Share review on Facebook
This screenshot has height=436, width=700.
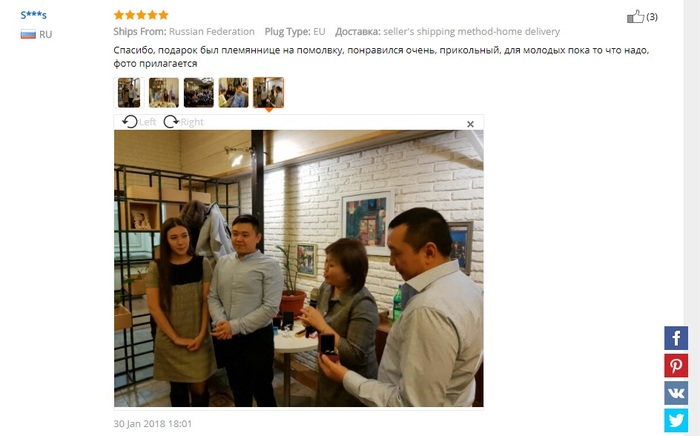[x=676, y=338]
